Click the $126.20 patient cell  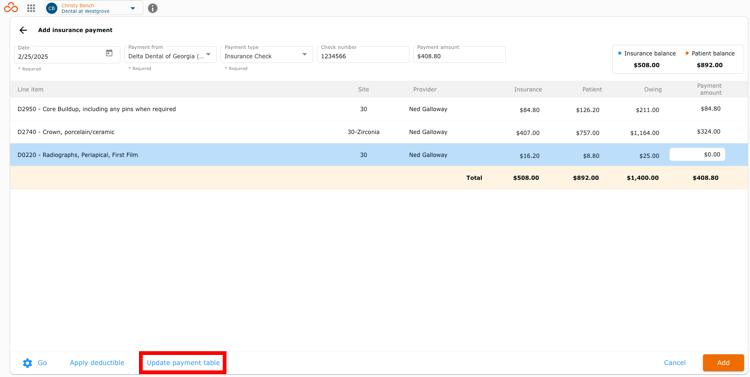pyautogui.click(x=588, y=110)
